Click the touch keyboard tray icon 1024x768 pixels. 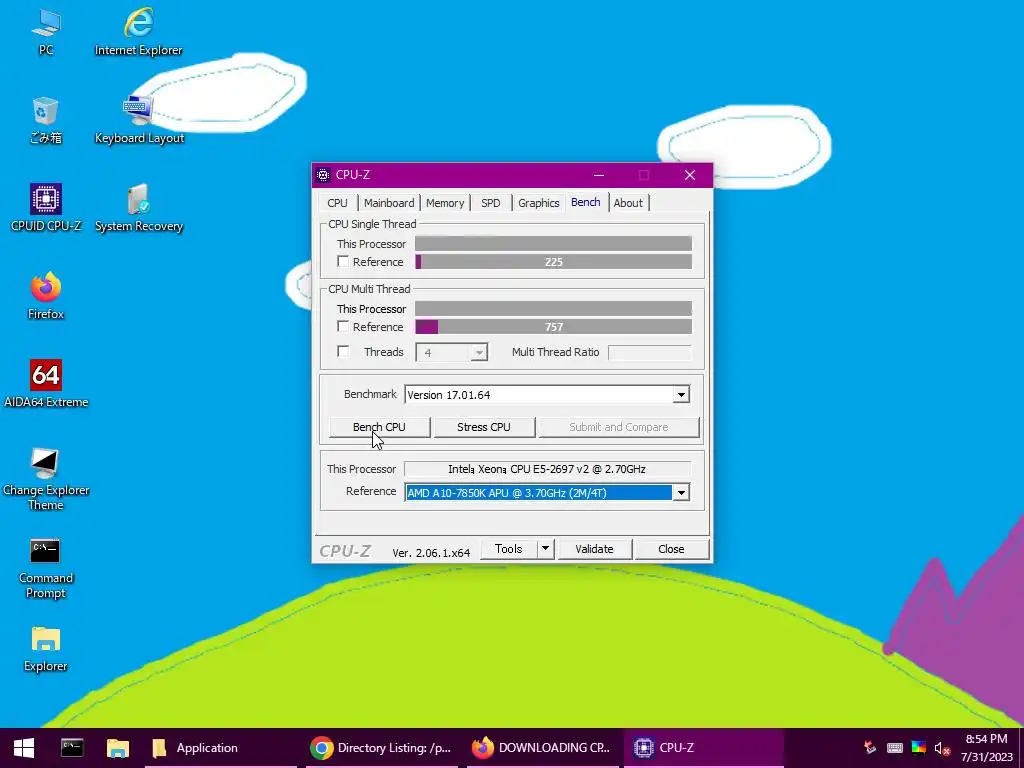point(895,748)
